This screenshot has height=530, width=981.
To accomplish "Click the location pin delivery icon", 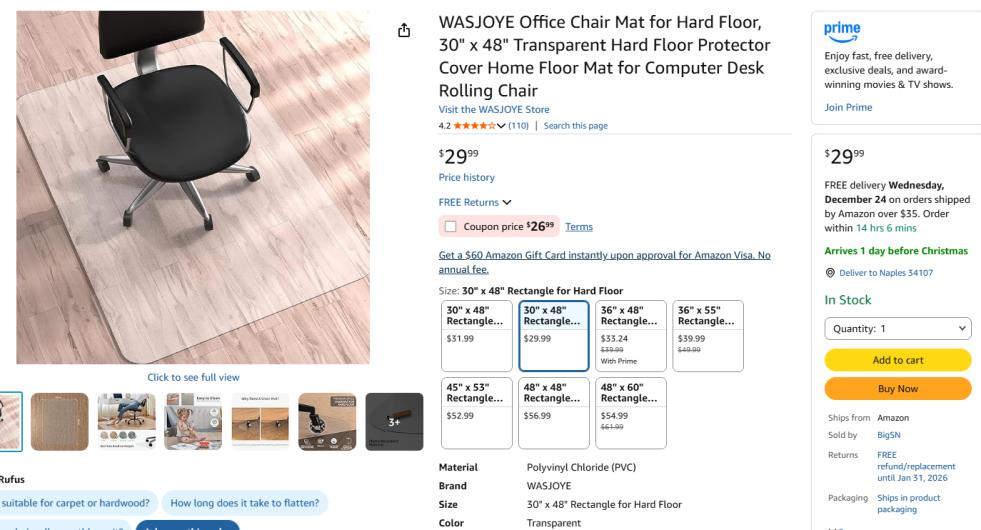I will tap(830, 273).
